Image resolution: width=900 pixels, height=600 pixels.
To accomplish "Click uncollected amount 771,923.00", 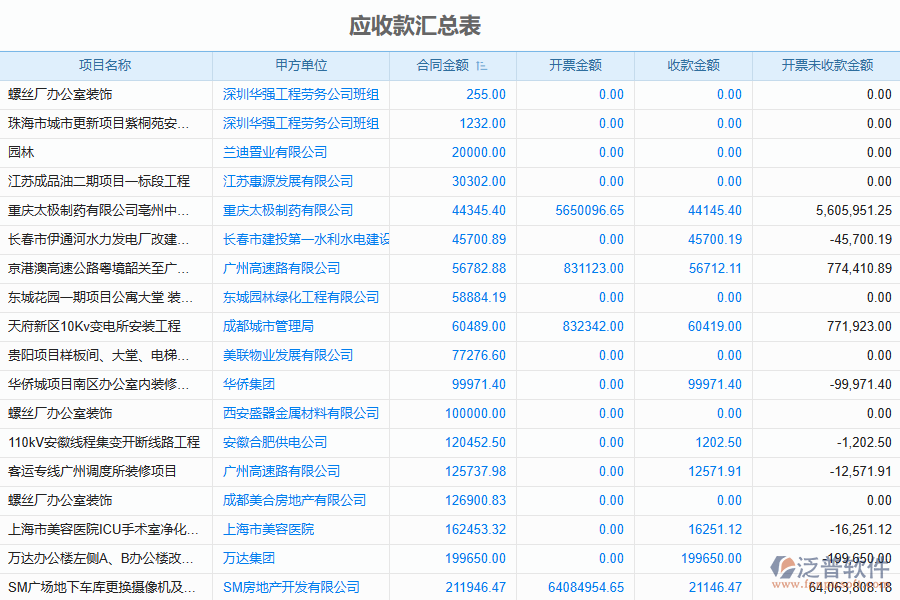I will [x=859, y=326].
